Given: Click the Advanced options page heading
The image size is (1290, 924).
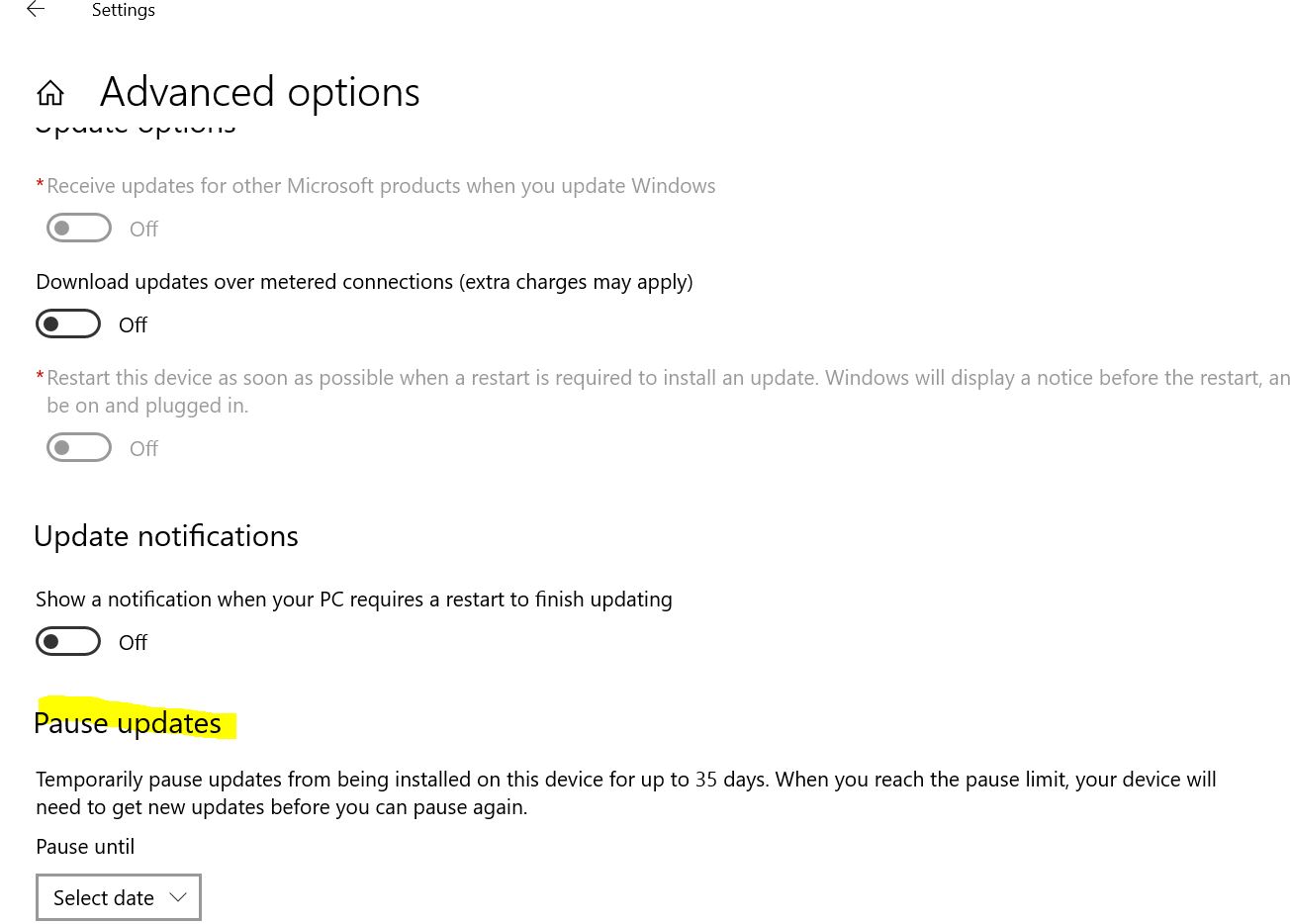Looking at the screenshot, I should point(259,91).
